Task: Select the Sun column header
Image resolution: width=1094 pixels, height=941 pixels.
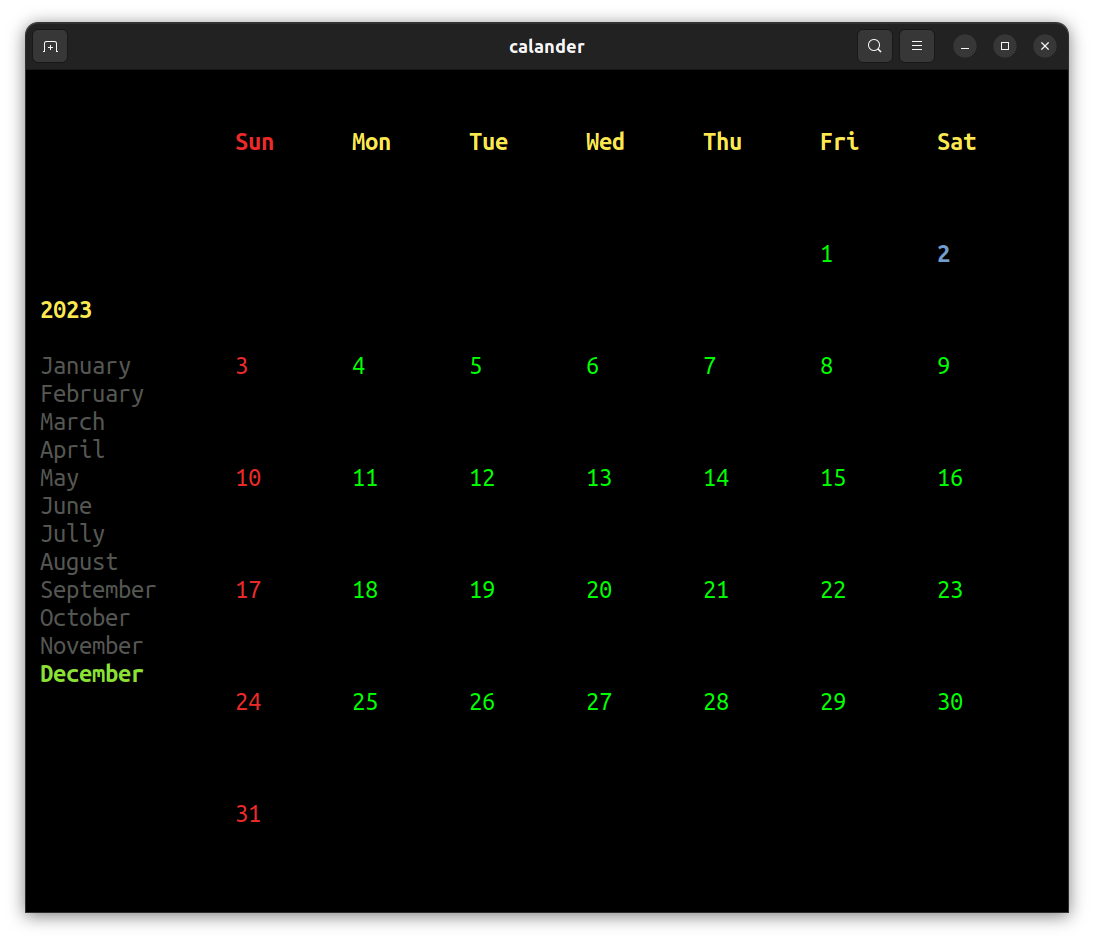Action: pos(254,141)
